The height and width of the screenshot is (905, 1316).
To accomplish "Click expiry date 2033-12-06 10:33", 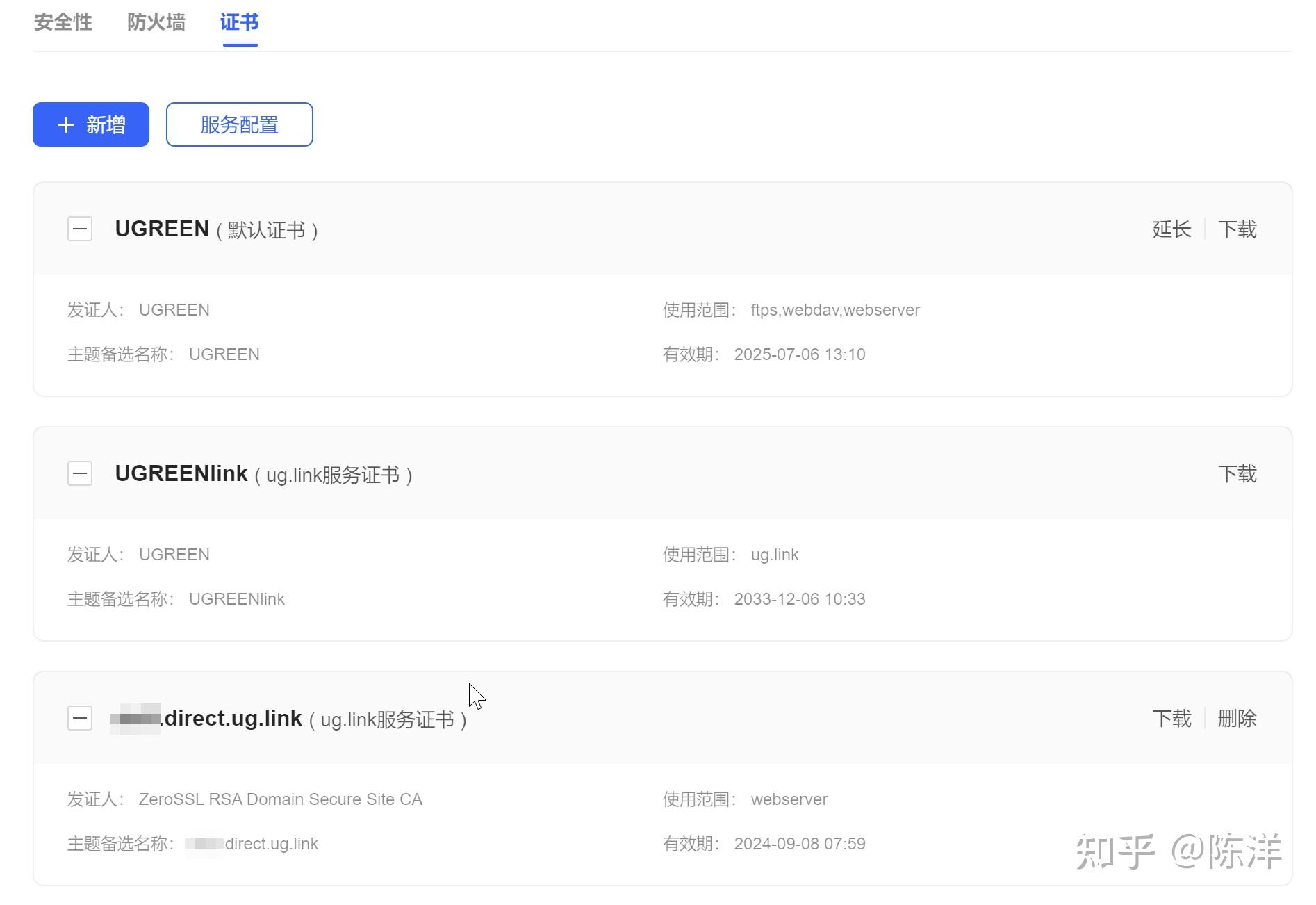I will coord(800,599).
